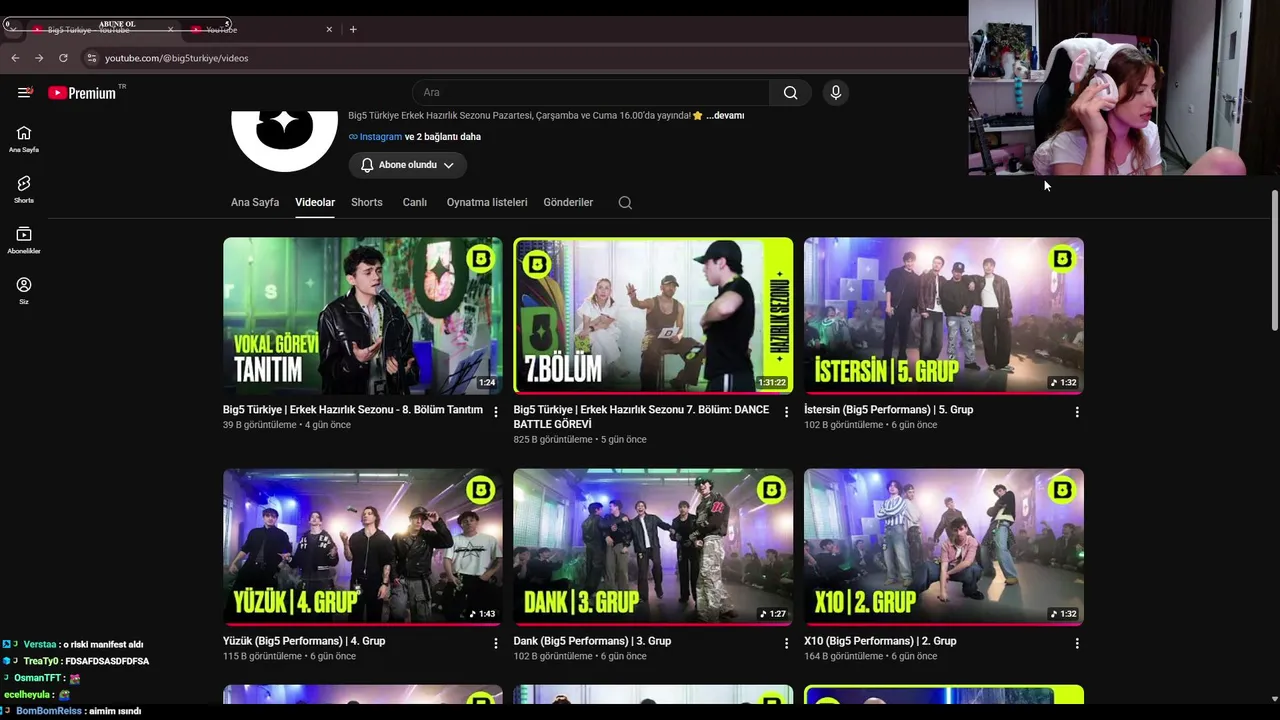Open options for 8. Bölüm Tanıtım video
Screen dimensions: 1280x720
pyautogui.click(x=496, y=412)
